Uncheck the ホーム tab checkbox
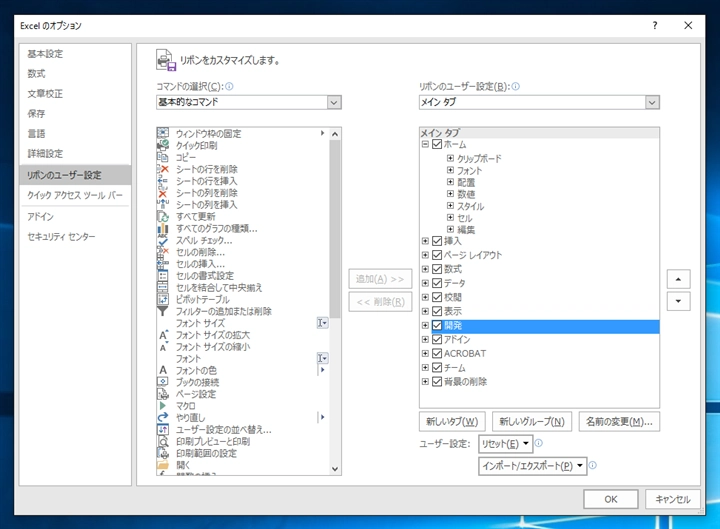The height and width of the screenshot is (529, 720). [x=437, y=144]
